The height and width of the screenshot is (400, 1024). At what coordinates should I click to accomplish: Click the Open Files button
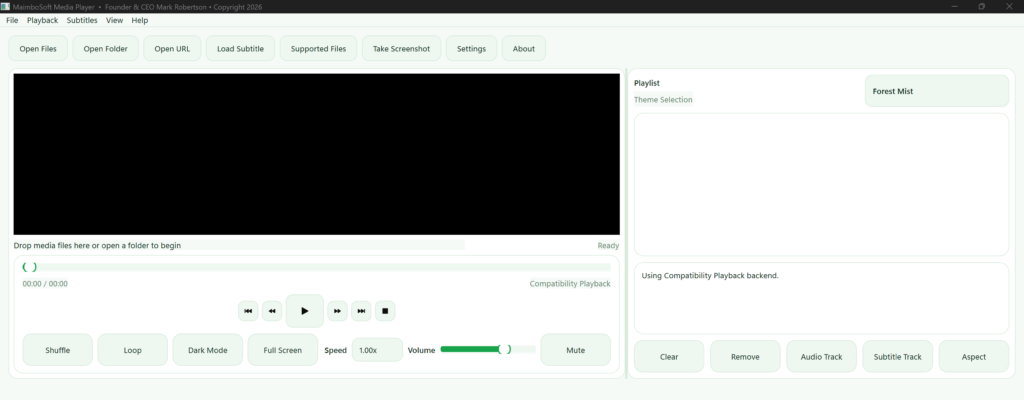click(x=38, y=49)
